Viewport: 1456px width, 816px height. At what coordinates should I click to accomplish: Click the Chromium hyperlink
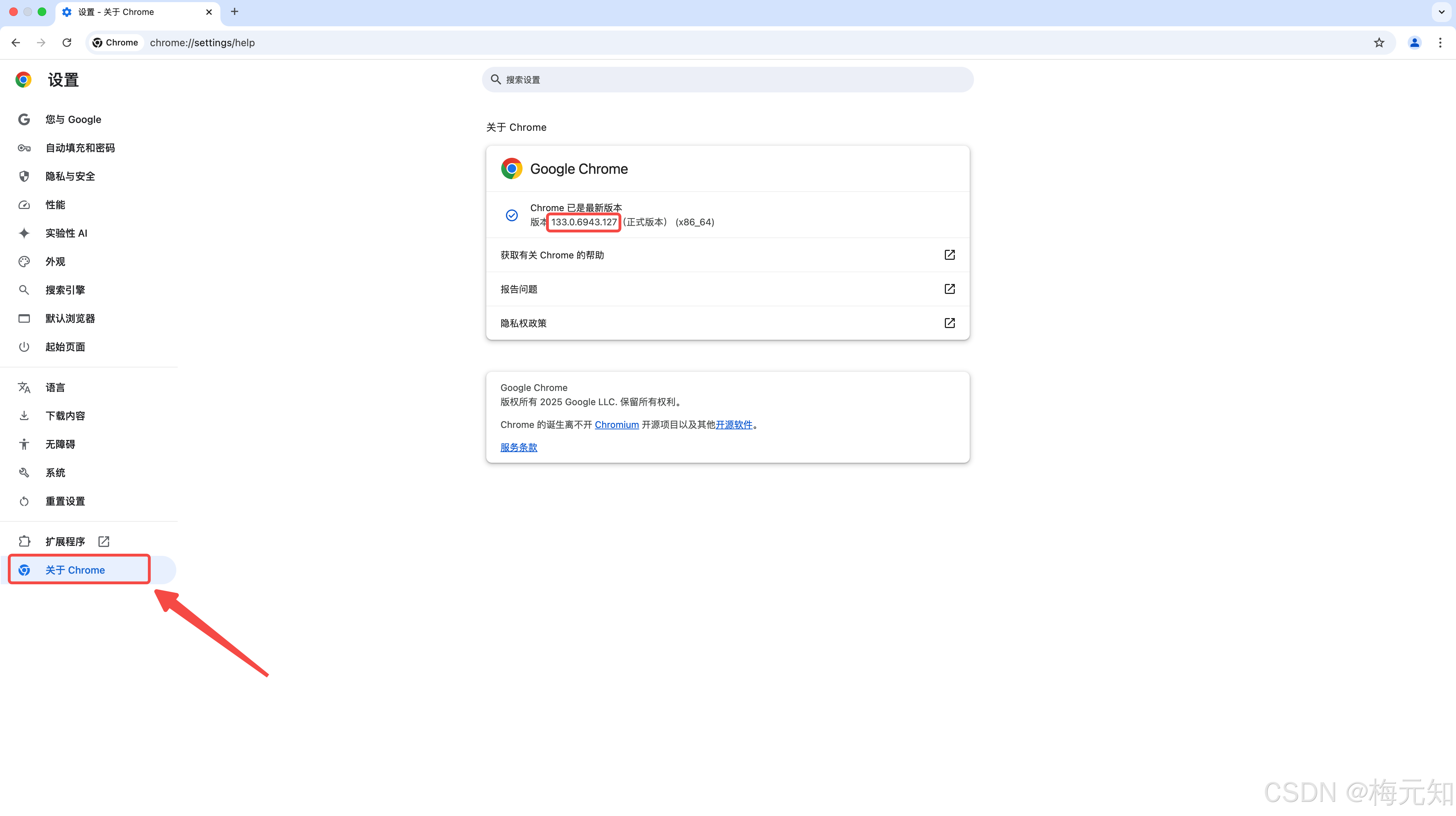coord(616,424)
